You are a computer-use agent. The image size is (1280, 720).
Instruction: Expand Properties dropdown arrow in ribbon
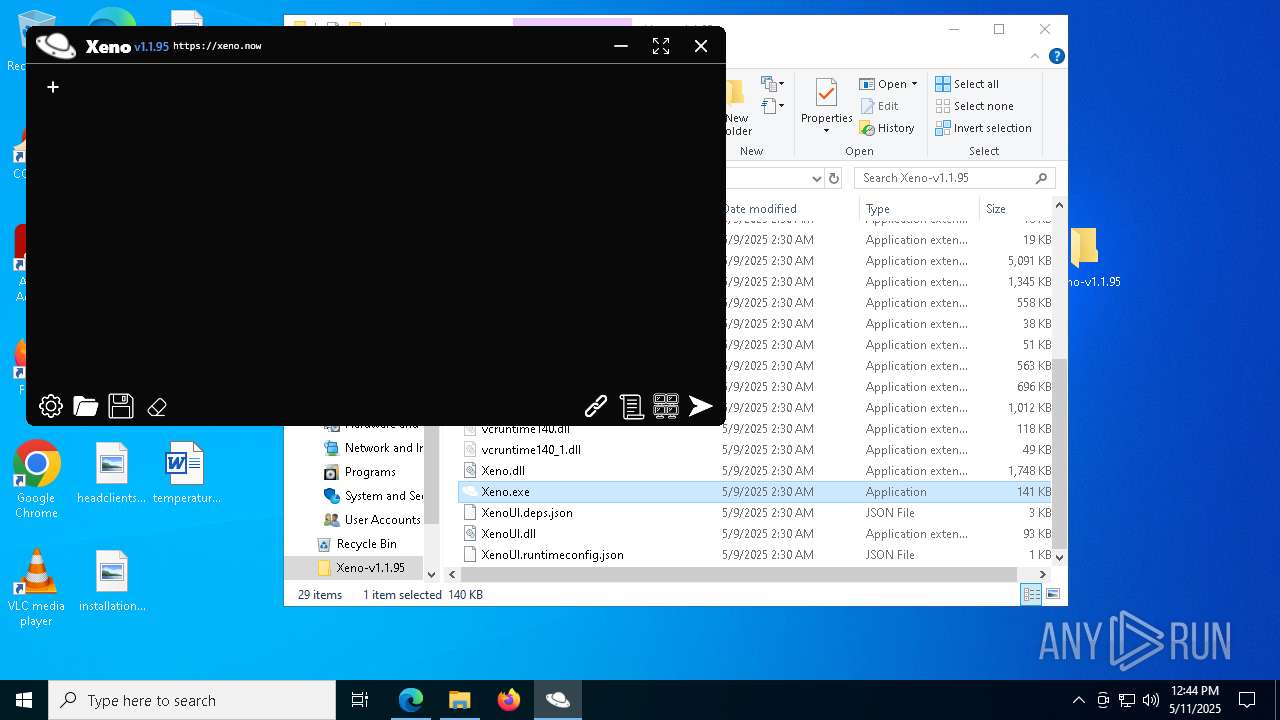[826, 131]
